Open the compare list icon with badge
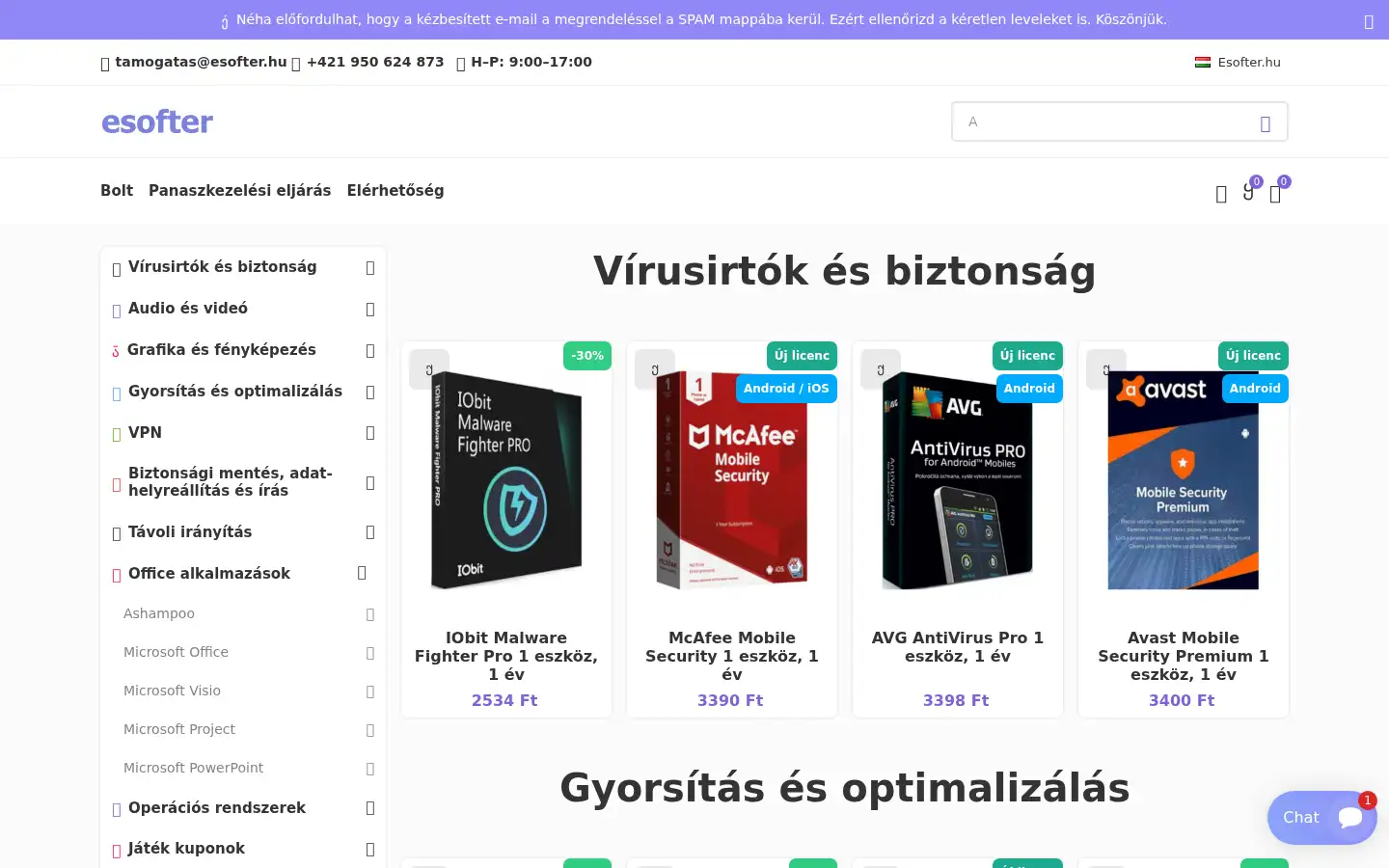Viewport: 1389px width, 868px height. pyautogui.click(x=1250, y=191)
